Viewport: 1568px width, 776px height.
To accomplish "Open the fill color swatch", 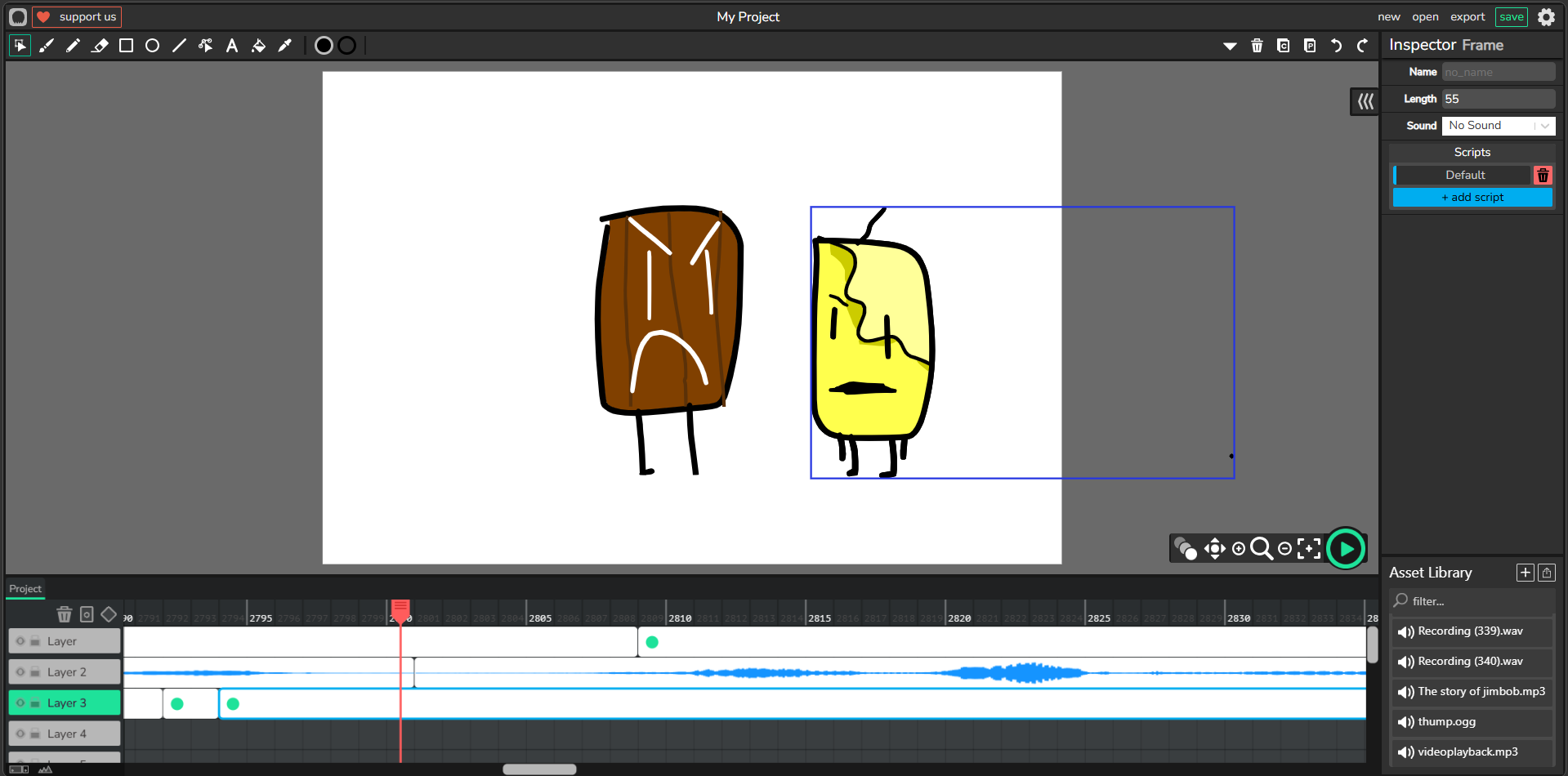I will click(324, 46).
